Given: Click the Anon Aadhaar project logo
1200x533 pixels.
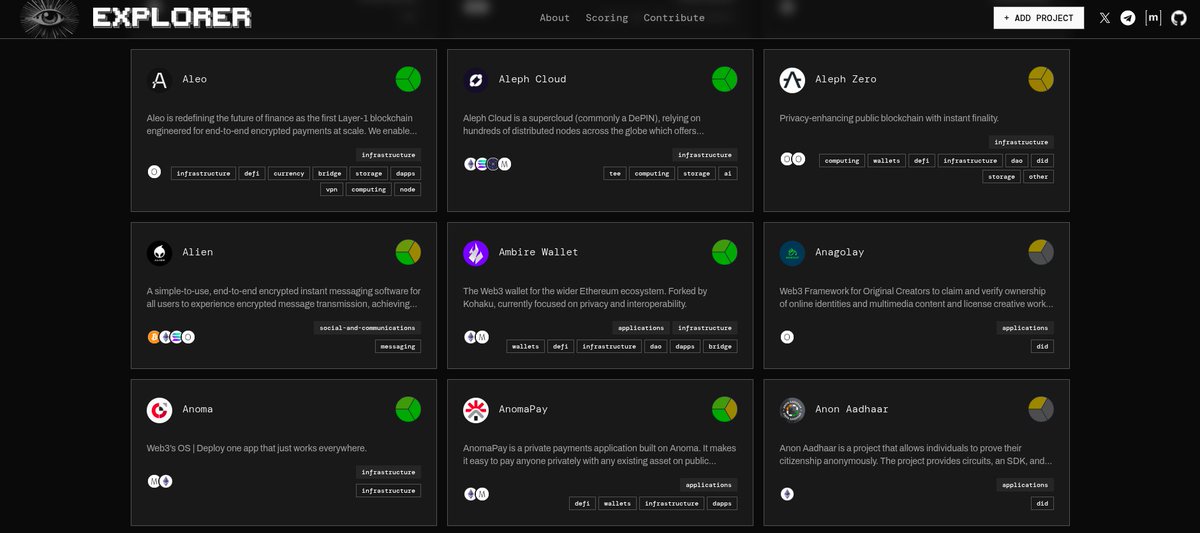Looking at the screenshot, I should (x=793, y=410).
